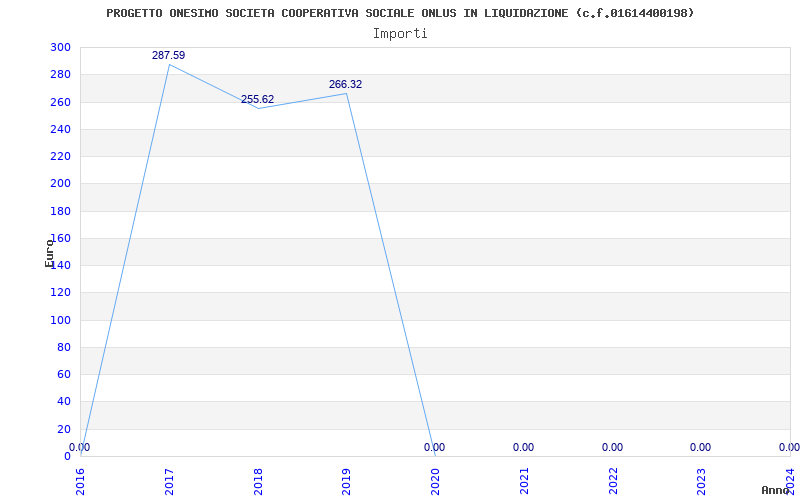Select the 2022 x-axis year label
Image resolution: width=800 pixels, height=500 pixels.
pyautogui.click(x=613, y=481)
